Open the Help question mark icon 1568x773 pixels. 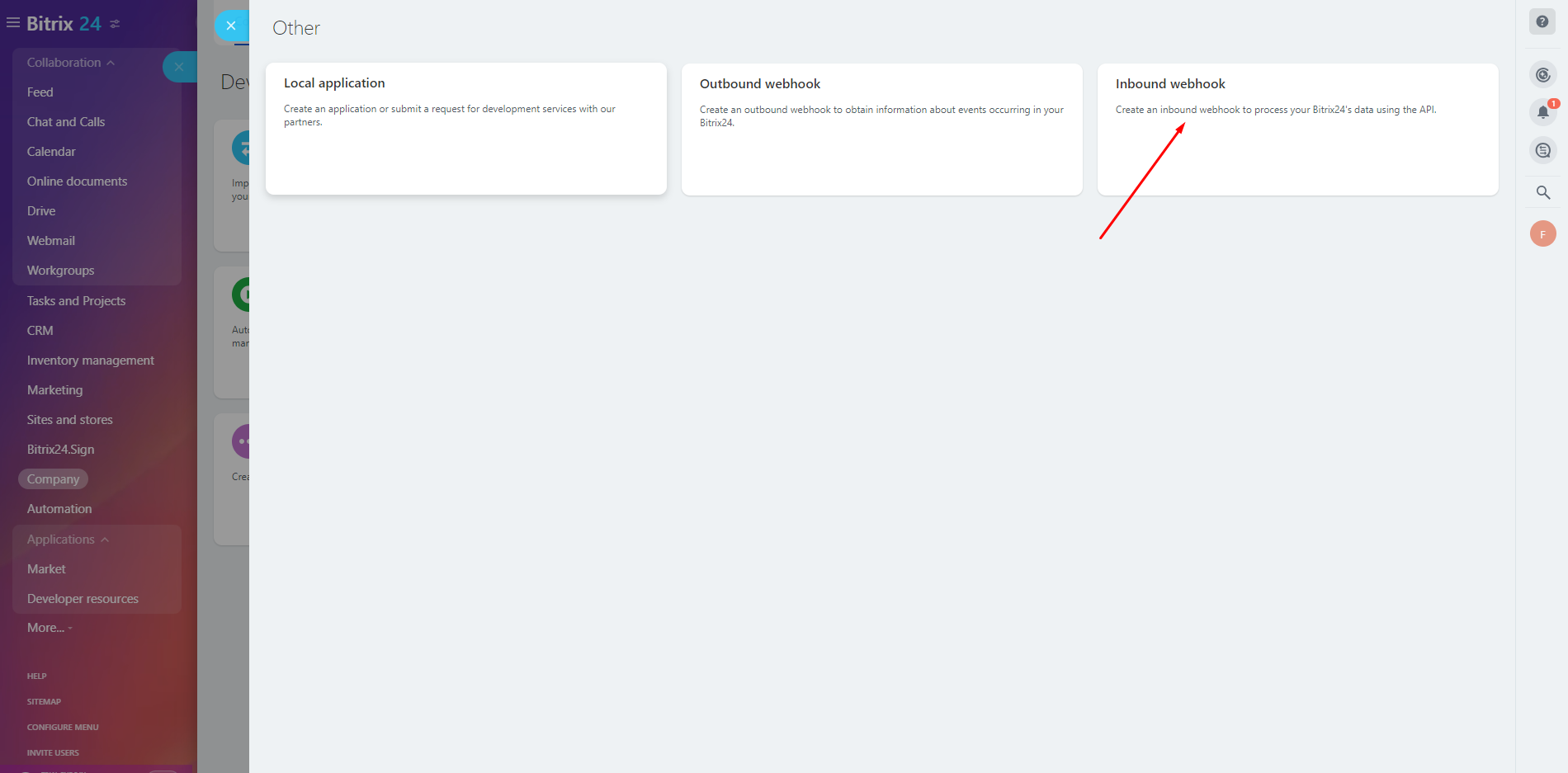1542,21
